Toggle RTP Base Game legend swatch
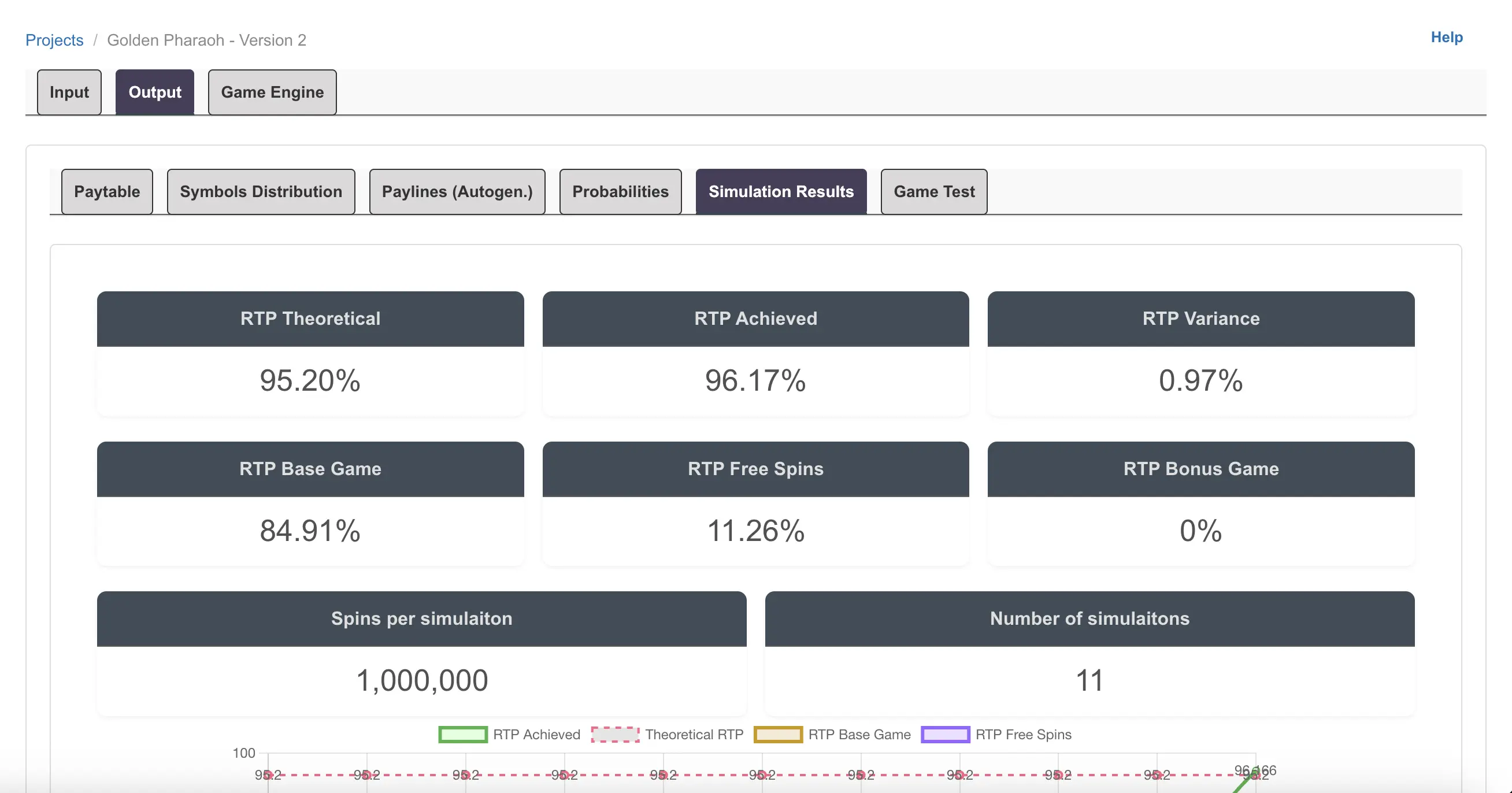 coord(778,734)
